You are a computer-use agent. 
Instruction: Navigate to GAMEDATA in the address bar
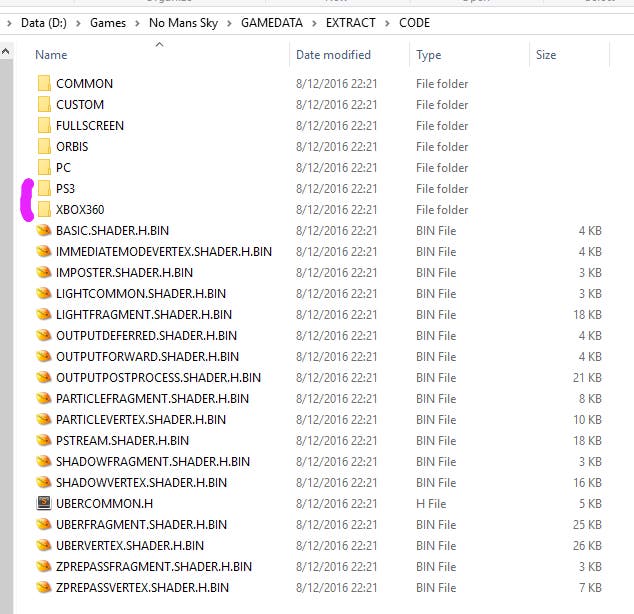272,23
